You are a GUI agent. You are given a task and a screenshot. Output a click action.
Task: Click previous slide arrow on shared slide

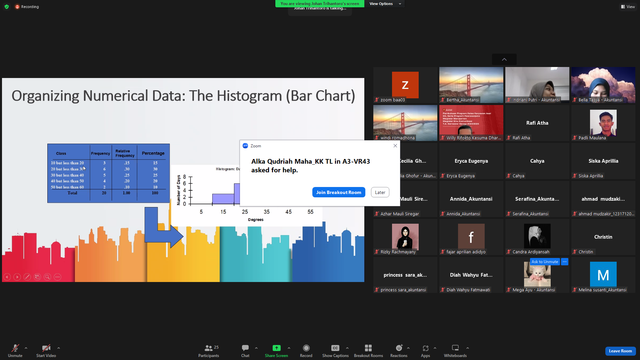coord(7,277)
